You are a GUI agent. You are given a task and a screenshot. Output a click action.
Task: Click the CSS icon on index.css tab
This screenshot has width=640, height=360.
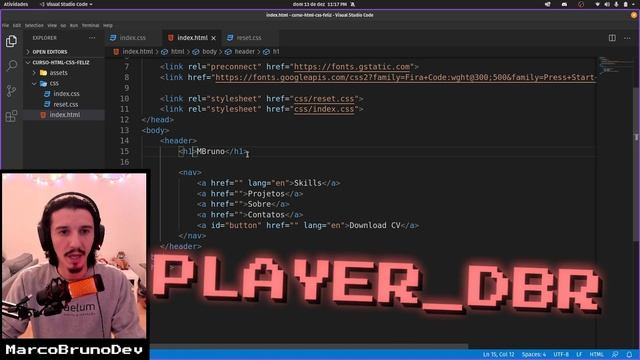(x=113, y=38)
